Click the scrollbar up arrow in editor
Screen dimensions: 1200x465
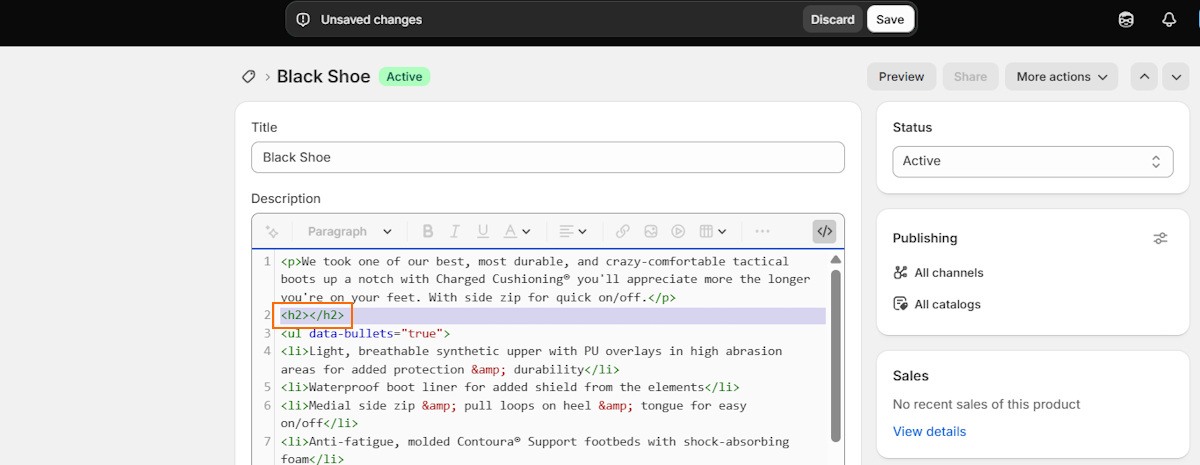836,260
